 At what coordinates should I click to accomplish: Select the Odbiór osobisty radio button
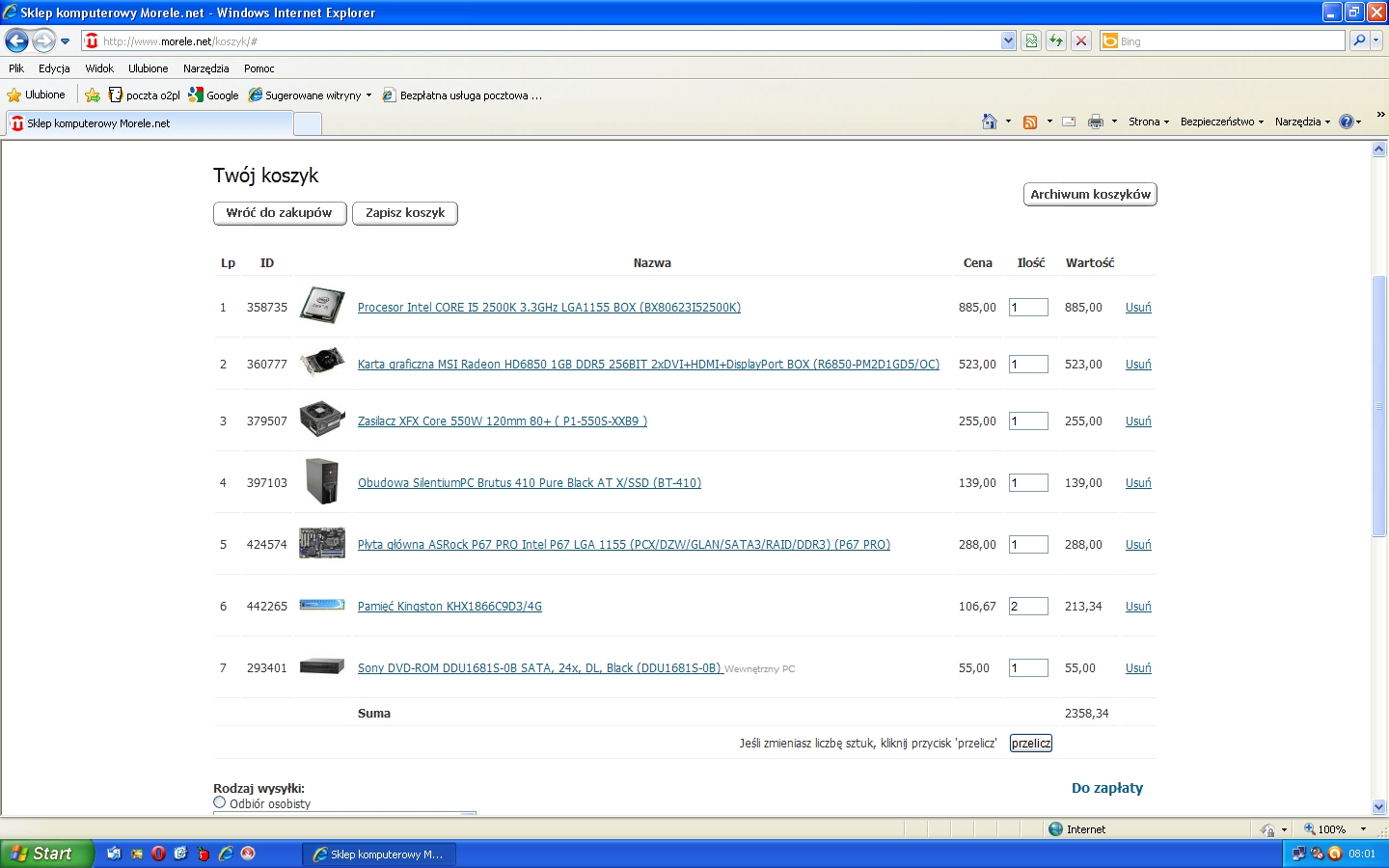(220, 802)
